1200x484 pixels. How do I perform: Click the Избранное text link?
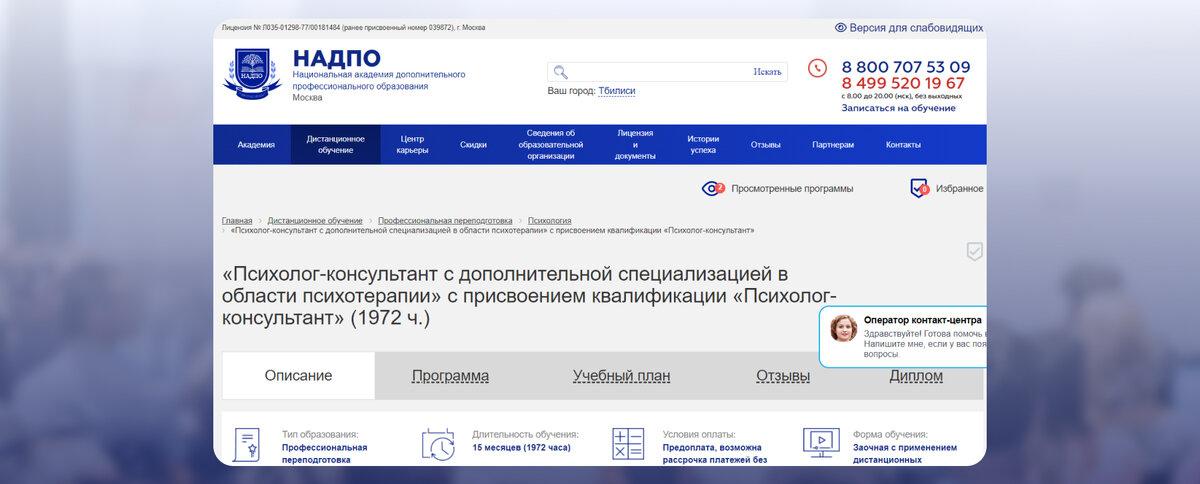point(960,188)
